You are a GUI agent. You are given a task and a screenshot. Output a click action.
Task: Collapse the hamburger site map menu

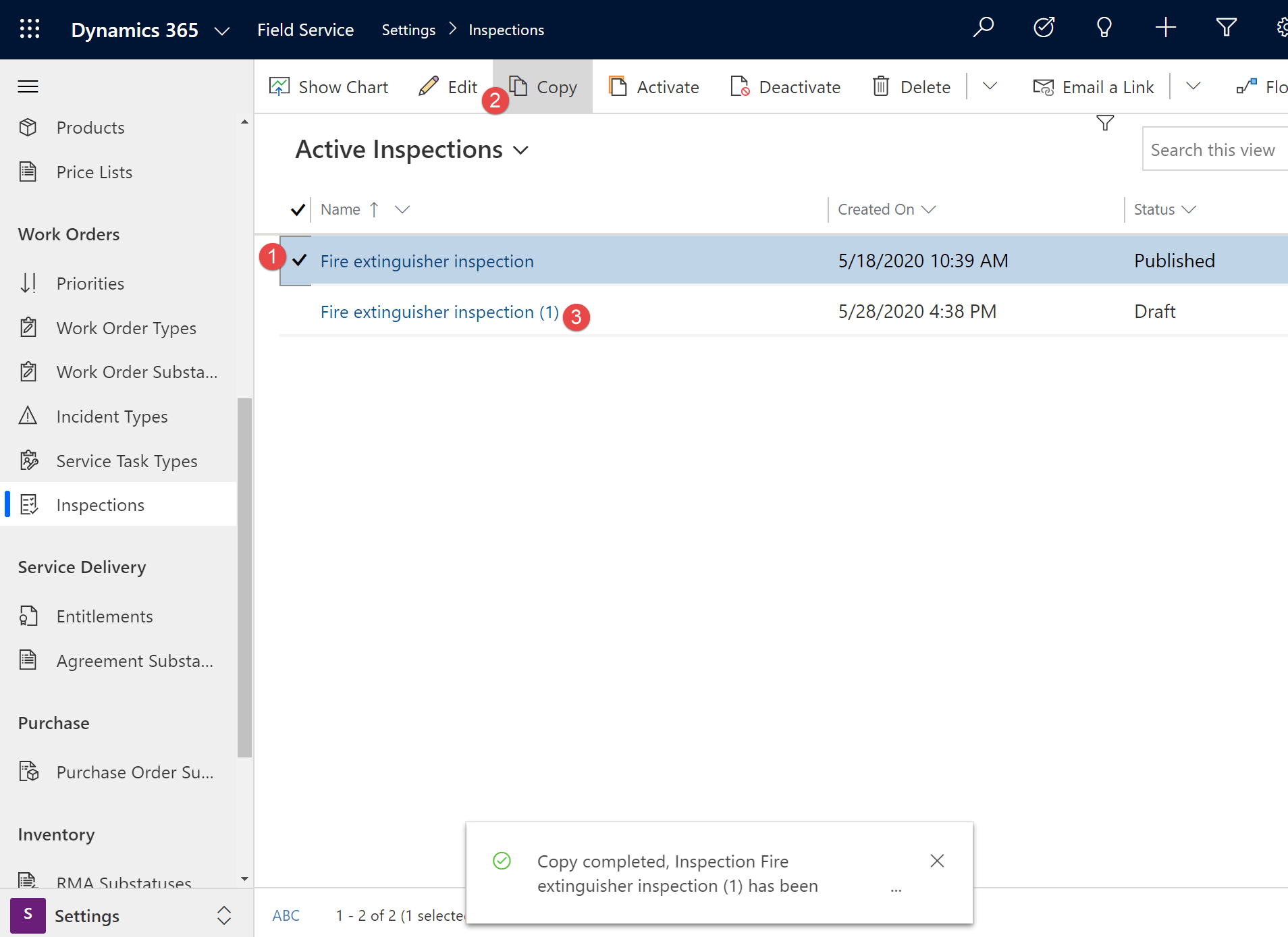point(28,86)
